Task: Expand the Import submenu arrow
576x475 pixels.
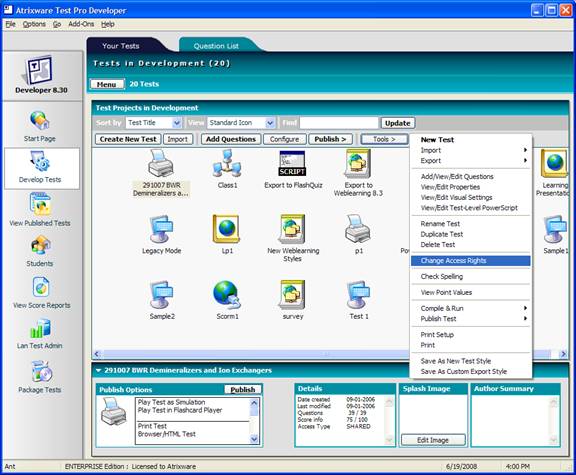Action: pos(525,150)
